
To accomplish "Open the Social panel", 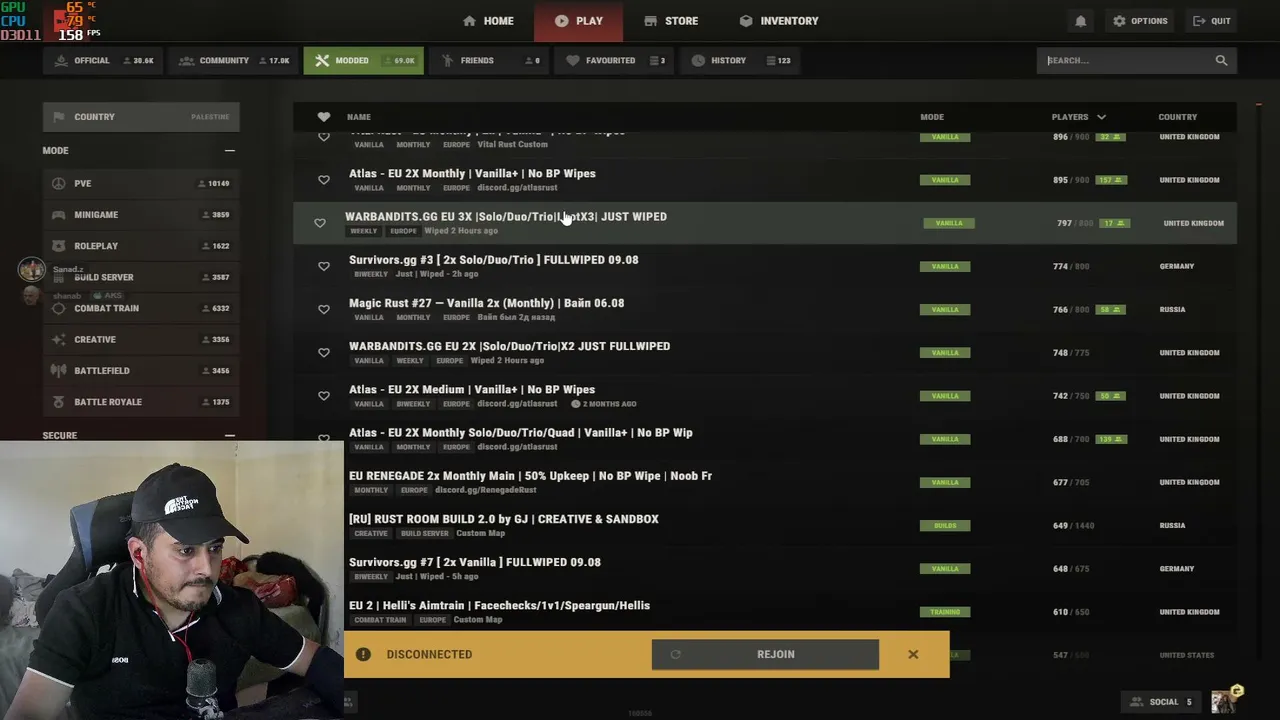I will [x=1161, y=702].
